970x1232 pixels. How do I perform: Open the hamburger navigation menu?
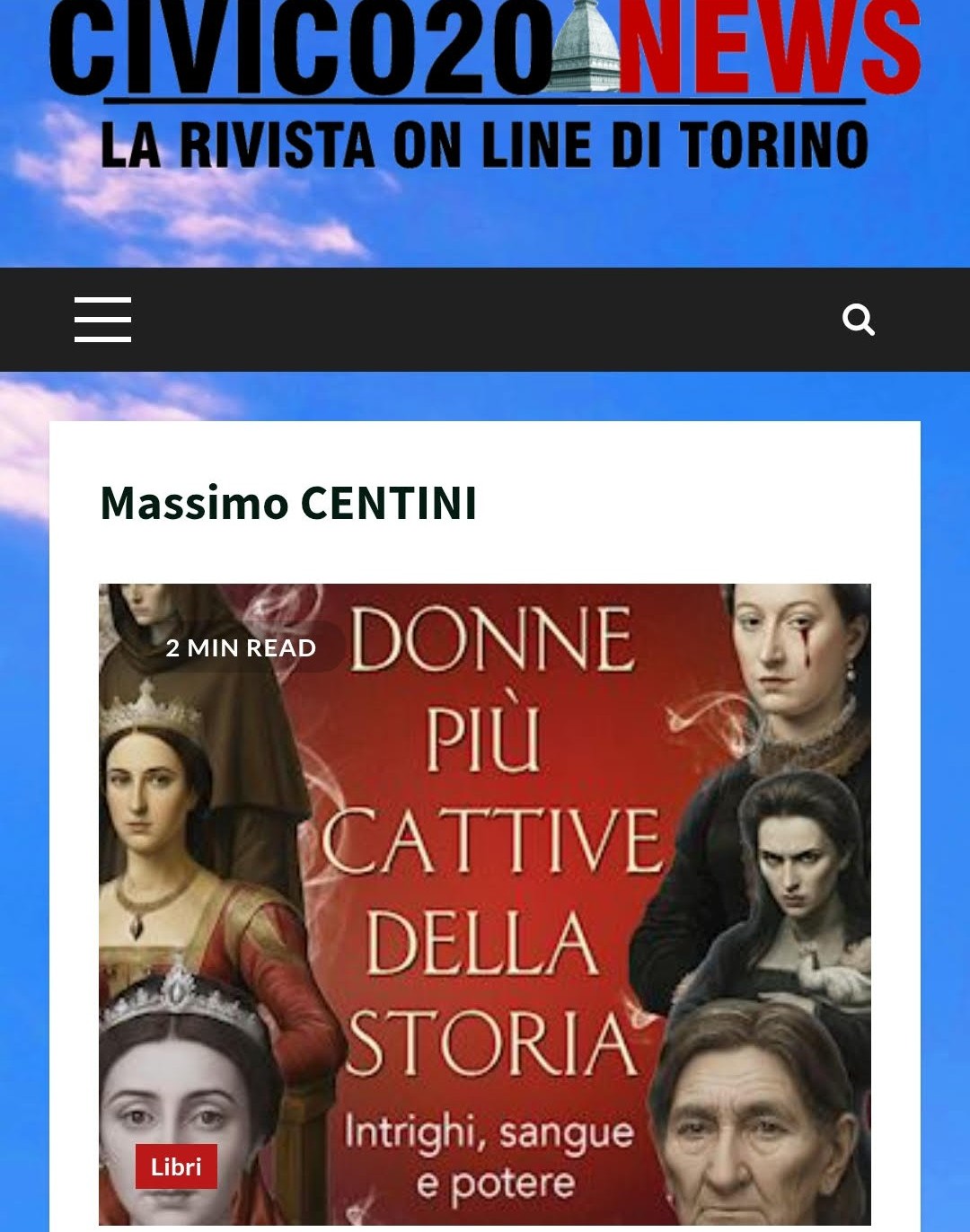[x=102, y=320]
